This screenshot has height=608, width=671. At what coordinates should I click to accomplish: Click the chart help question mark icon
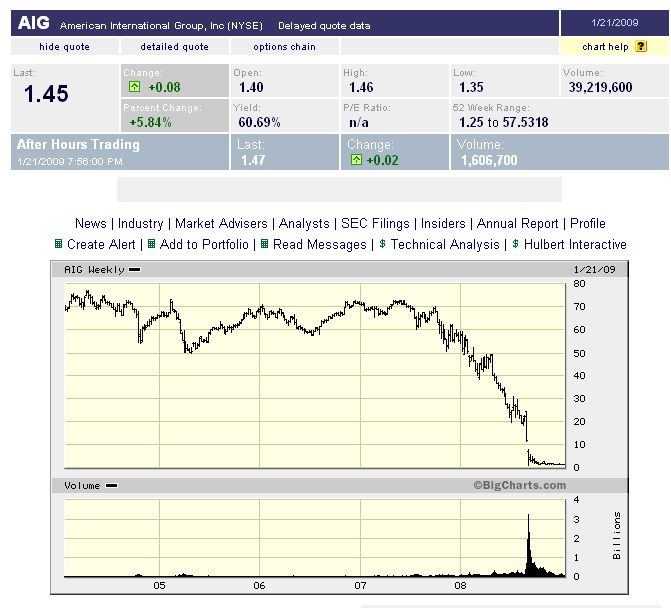(641, 46)
